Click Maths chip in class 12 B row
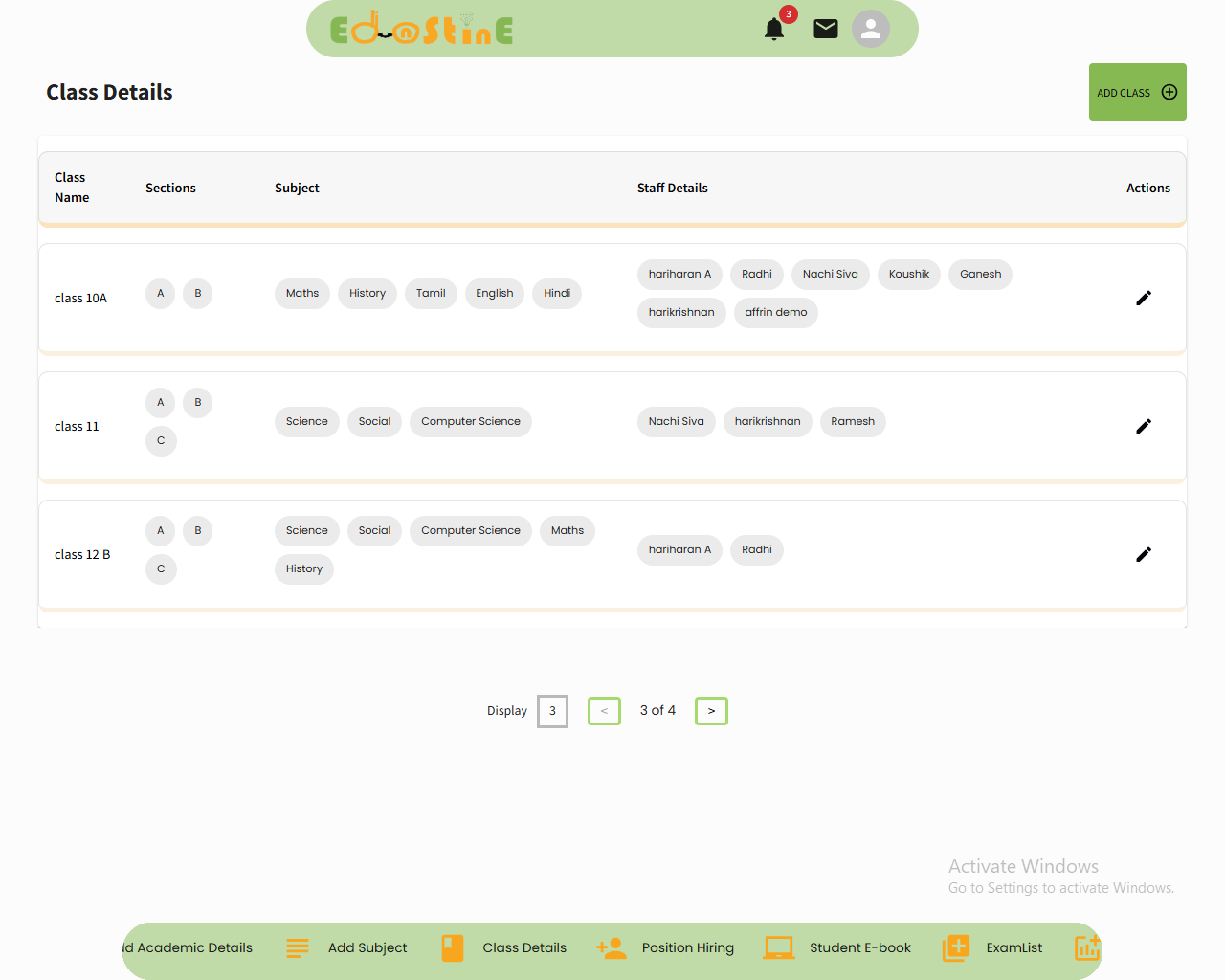The image size is (1225, 980). coord(568,531)
